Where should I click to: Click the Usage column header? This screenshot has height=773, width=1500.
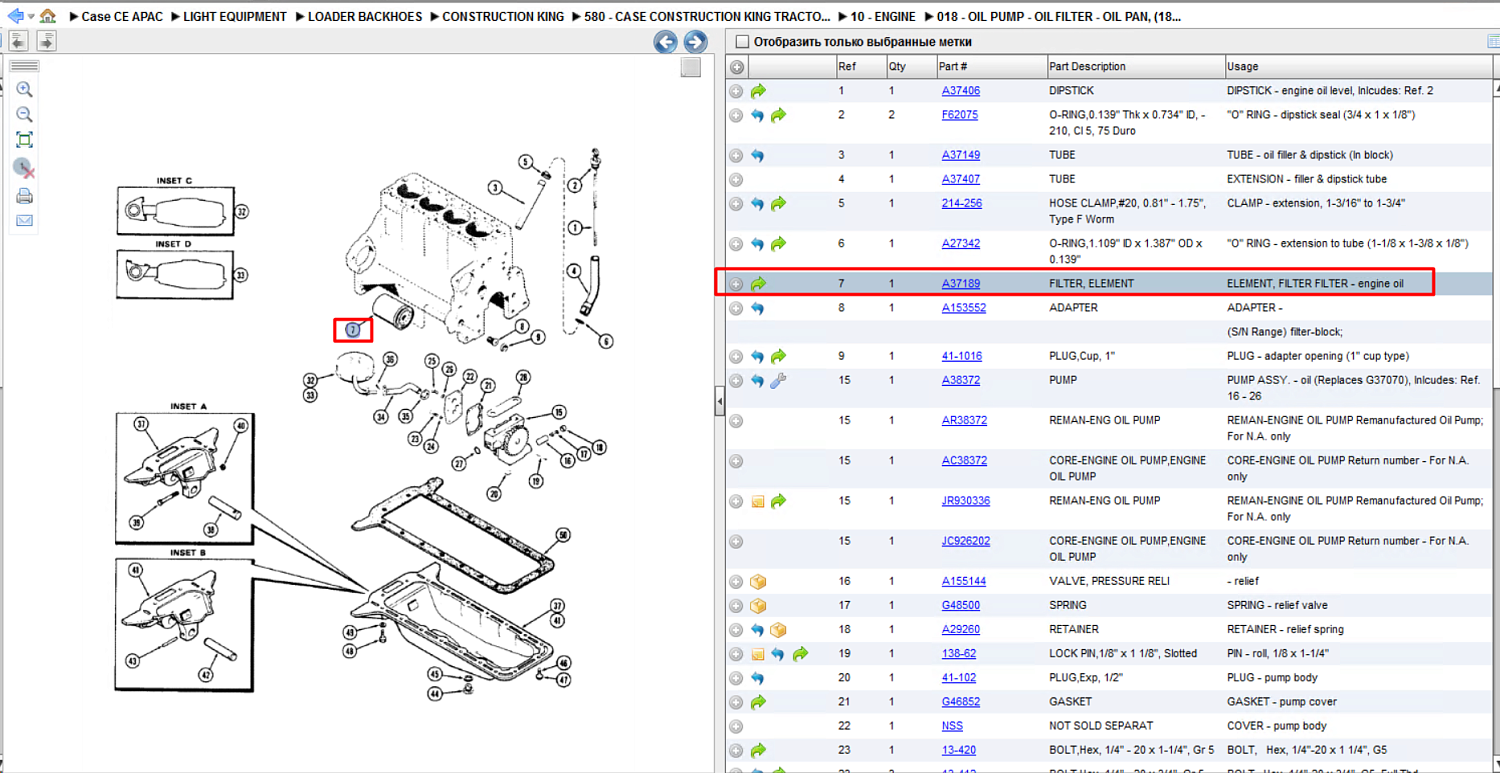click(1360, 67)
